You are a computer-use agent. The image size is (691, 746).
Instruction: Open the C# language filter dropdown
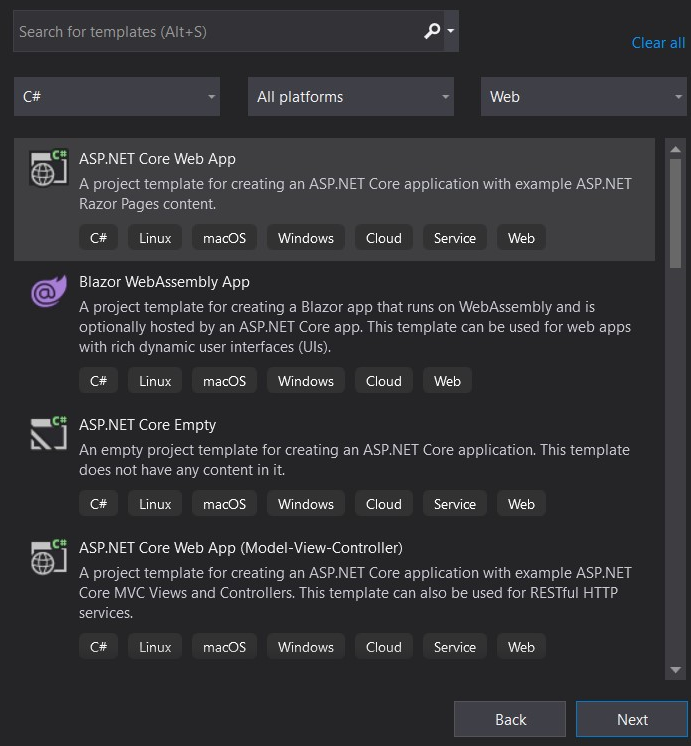117,97
